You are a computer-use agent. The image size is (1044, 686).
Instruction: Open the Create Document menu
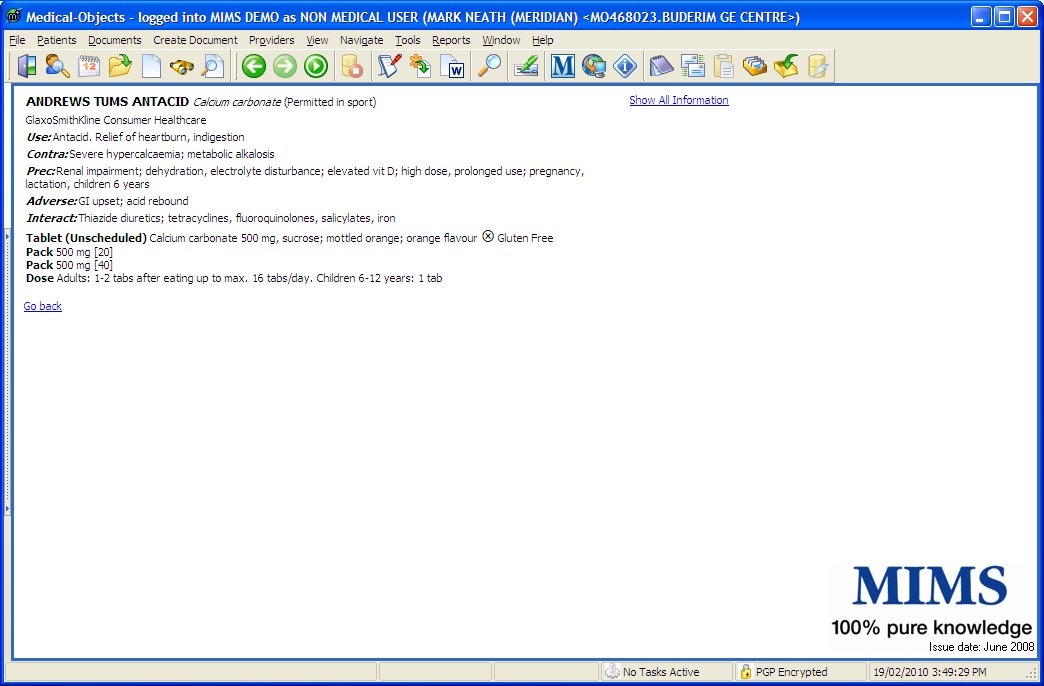pos(195,40)
